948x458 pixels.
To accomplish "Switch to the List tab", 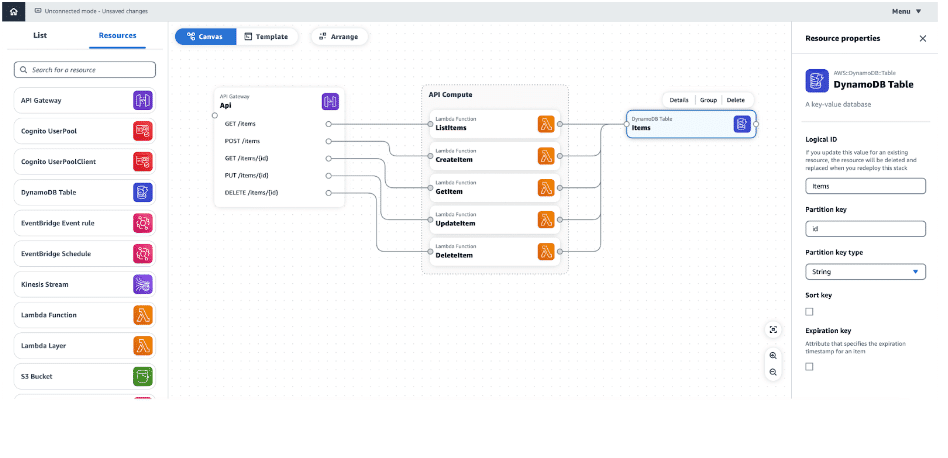I will click(40, 35).
